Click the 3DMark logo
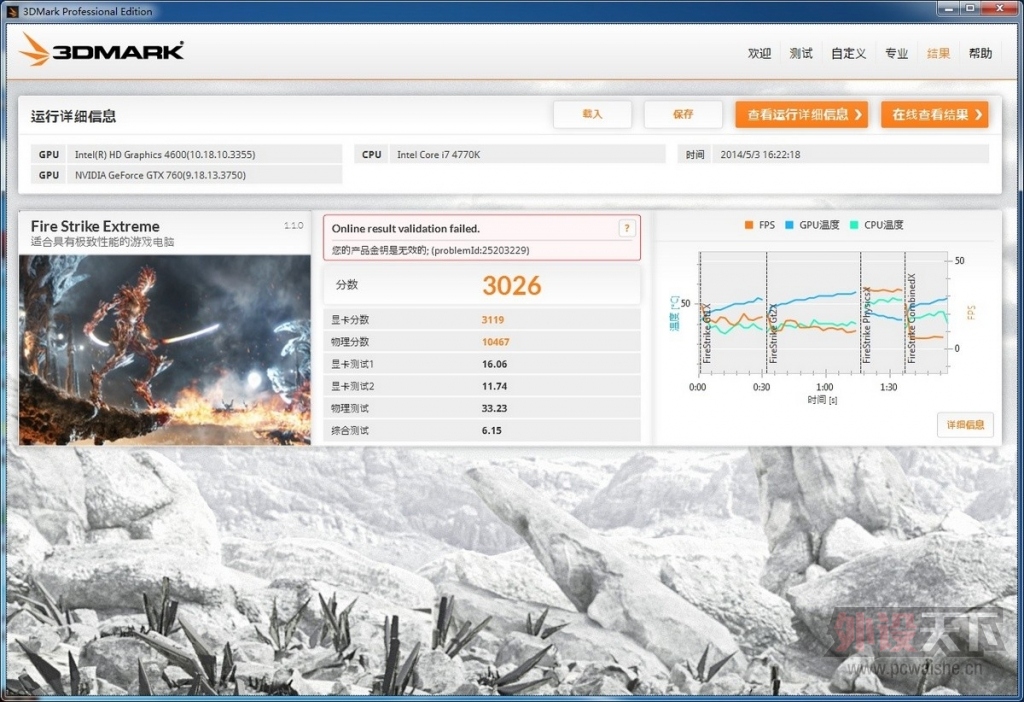The width and height of the screenshot is (1024, 702). (101, 50)
